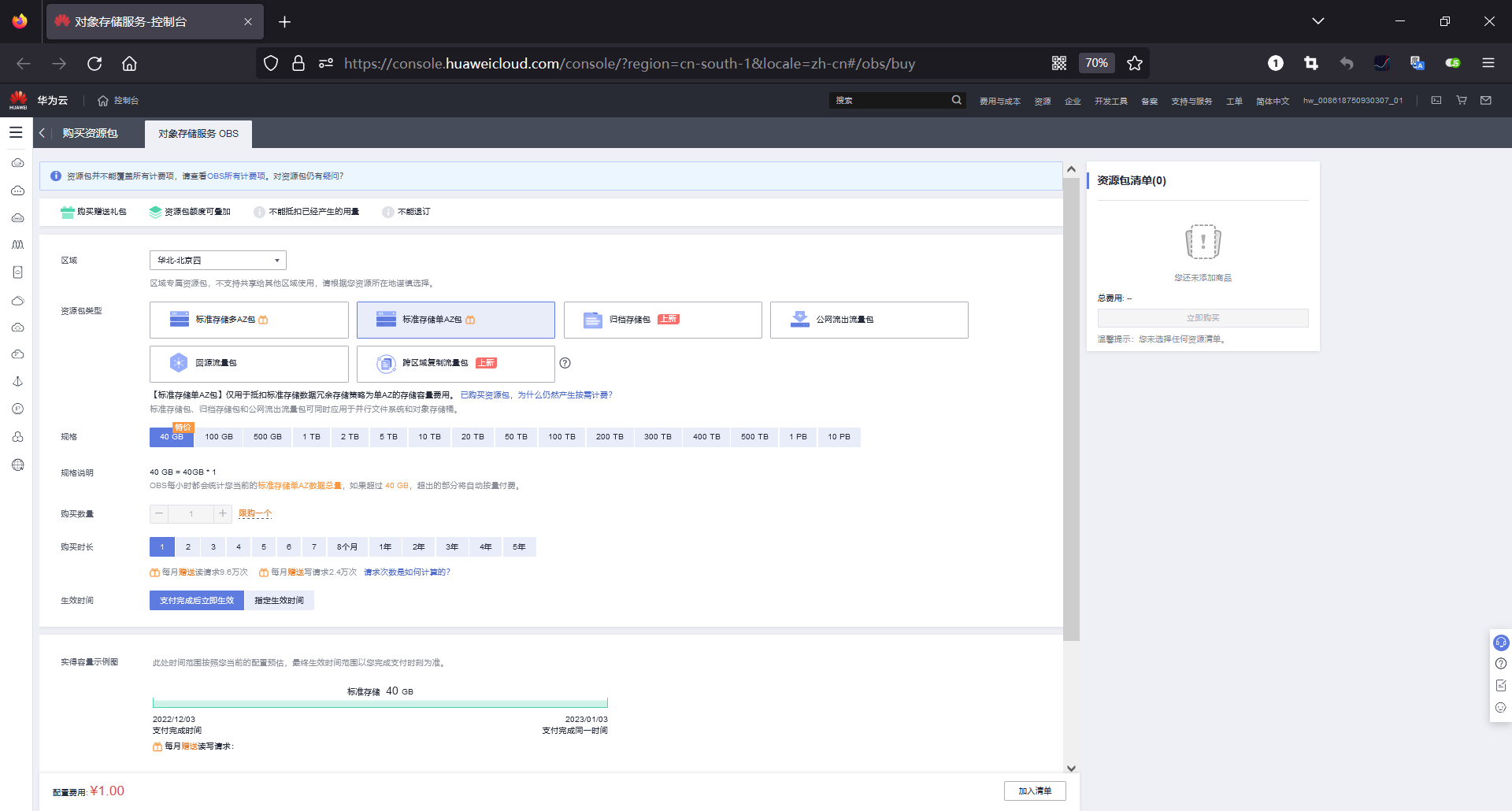Open the 区域 dropdown showing 华北-北京四
Screen dimensions: 1512x811
point(218,261)
